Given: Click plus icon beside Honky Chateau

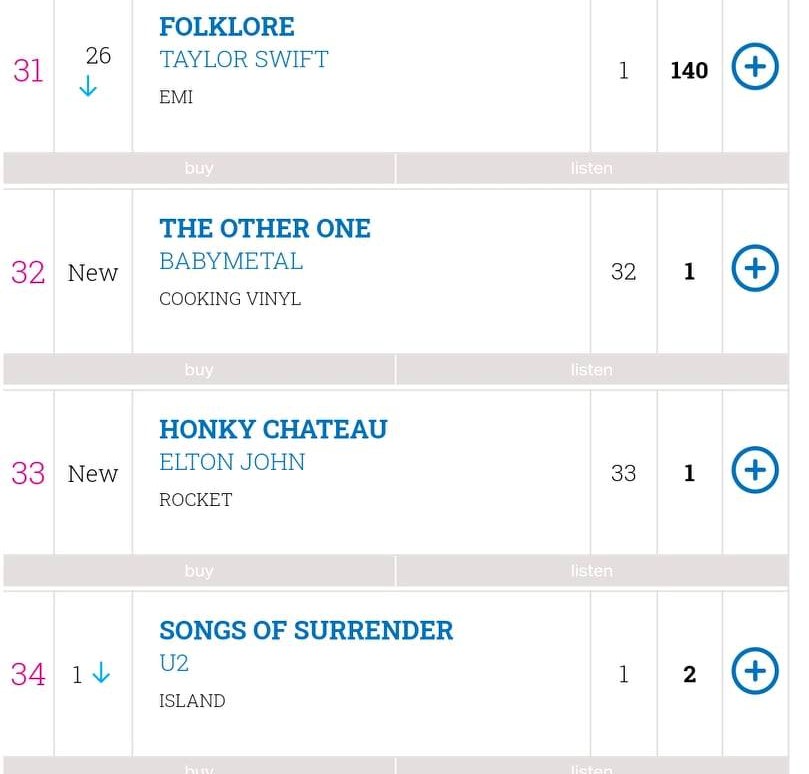Looking at the screenshot, I should click(755, 470).
